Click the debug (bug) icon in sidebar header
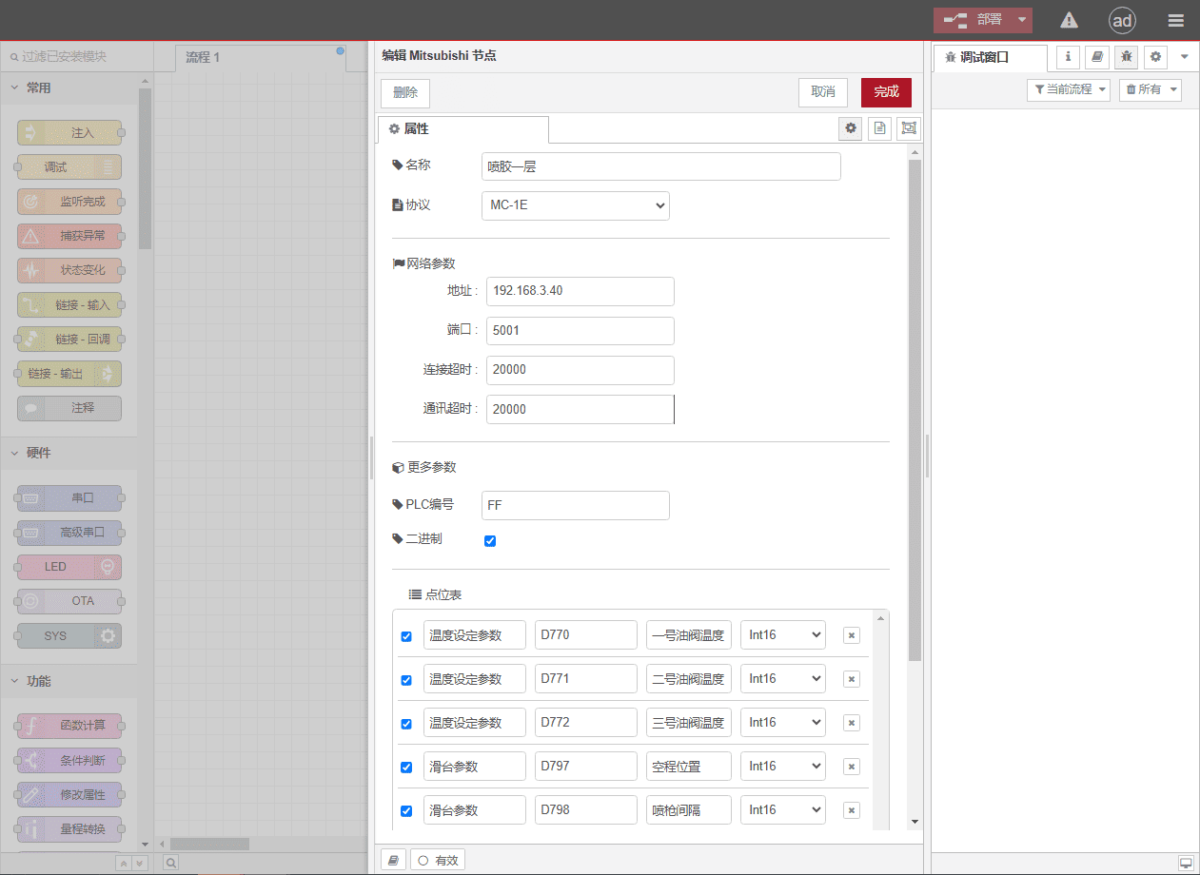The width and height of the screenshot is (1200, 875). pyautogui.click(x=1126, y=57)
